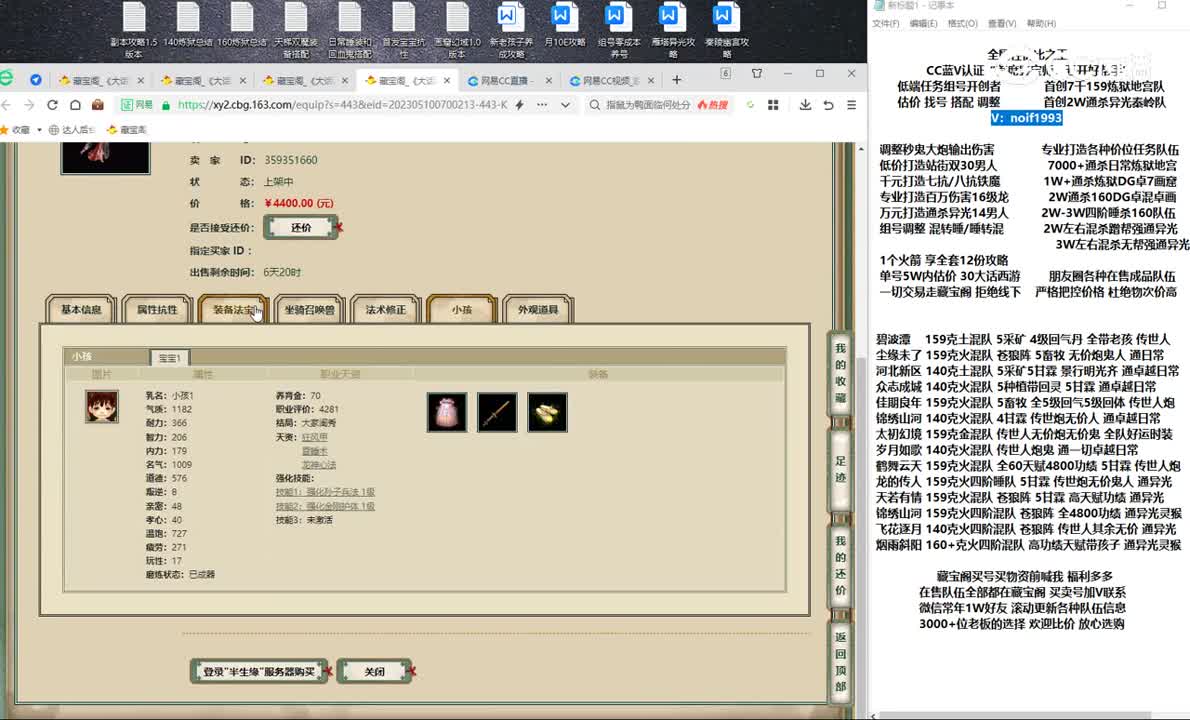Image resolution: width=1190 pixels, height=720 pixels.
Task: Click the character image thumbnail at top
Action: point(105,158)
